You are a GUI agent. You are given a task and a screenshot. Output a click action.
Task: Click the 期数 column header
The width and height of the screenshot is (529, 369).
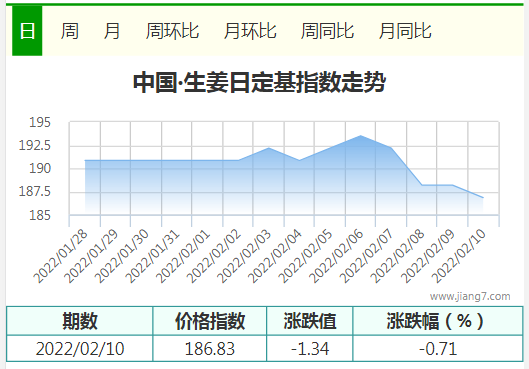(x=80, y=321)
